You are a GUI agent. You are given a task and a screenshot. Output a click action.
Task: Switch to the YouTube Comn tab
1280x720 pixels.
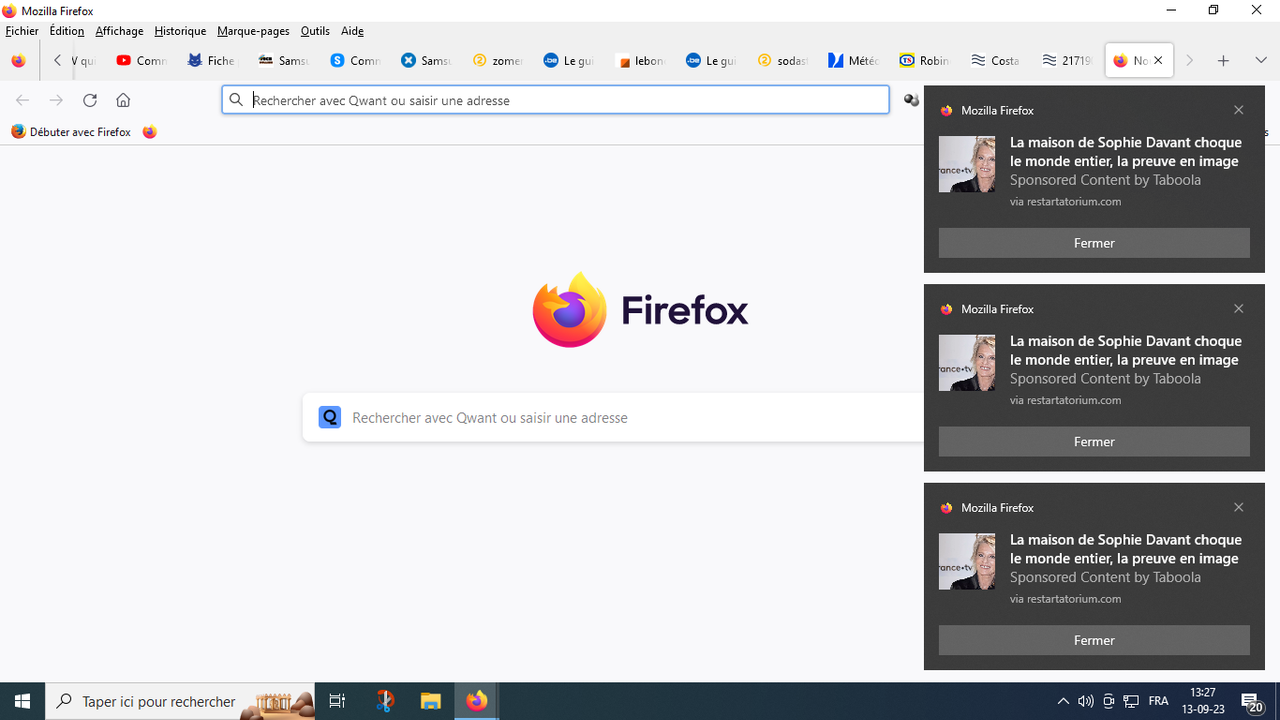(x=140, y=61)
